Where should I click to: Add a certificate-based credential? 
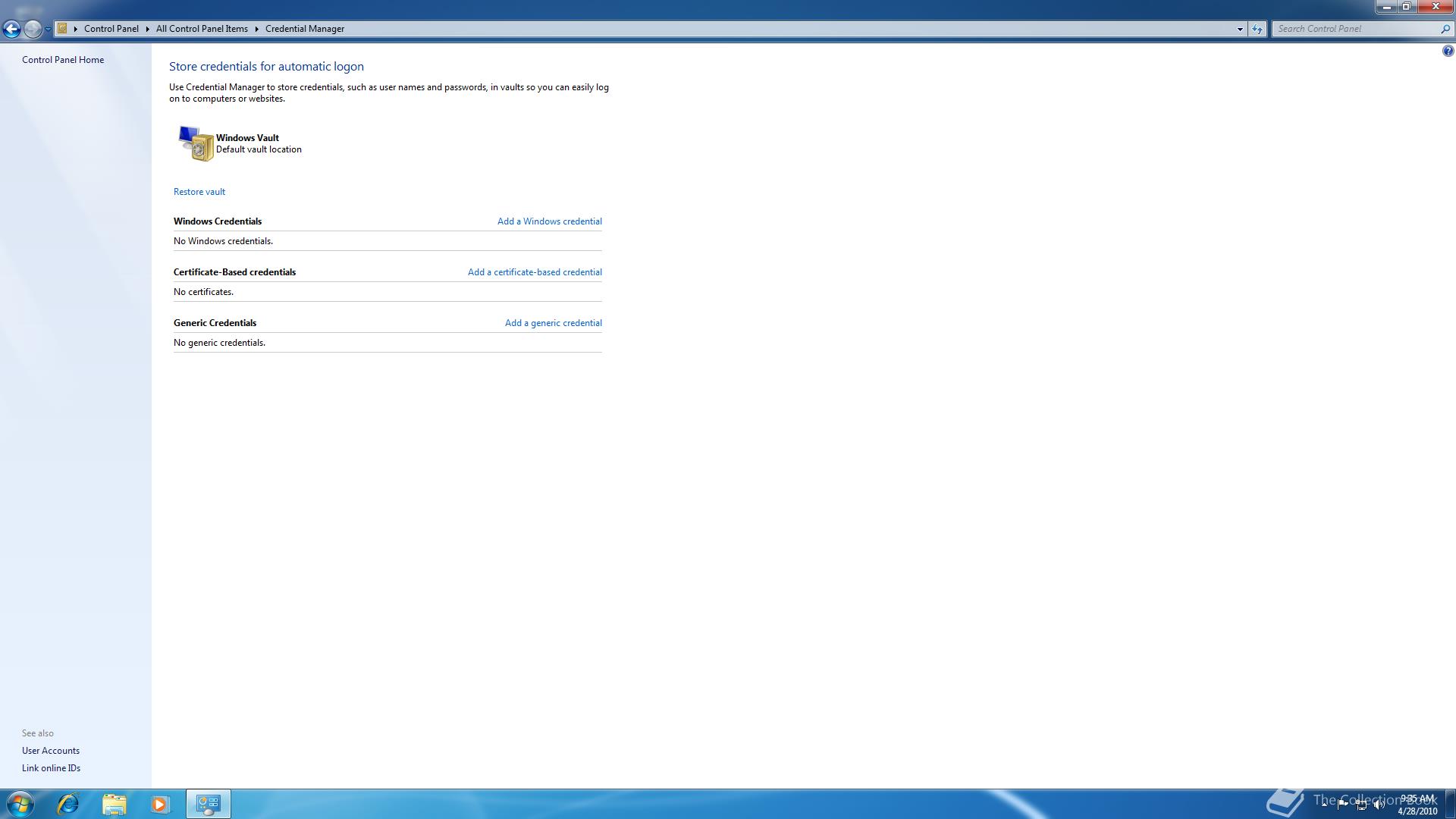[x=535, y=272]
